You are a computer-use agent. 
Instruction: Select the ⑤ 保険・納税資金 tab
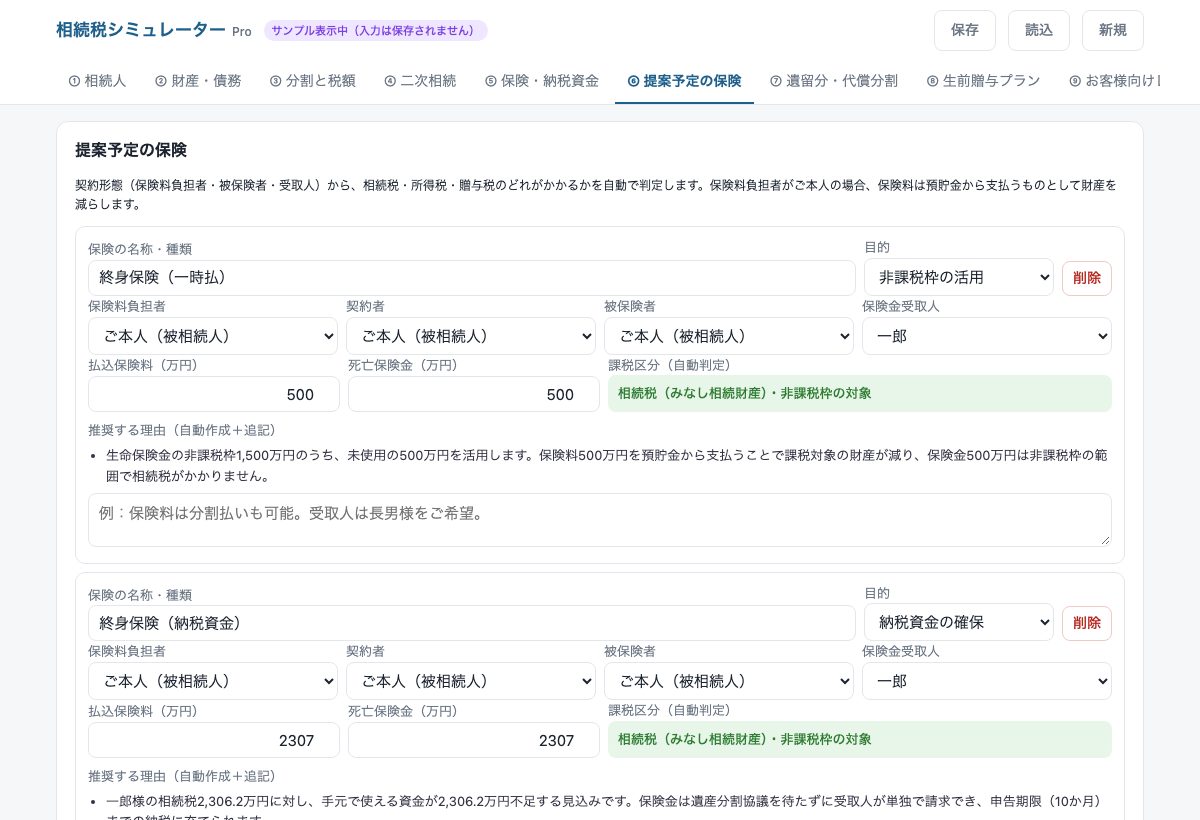coord(542,81)
